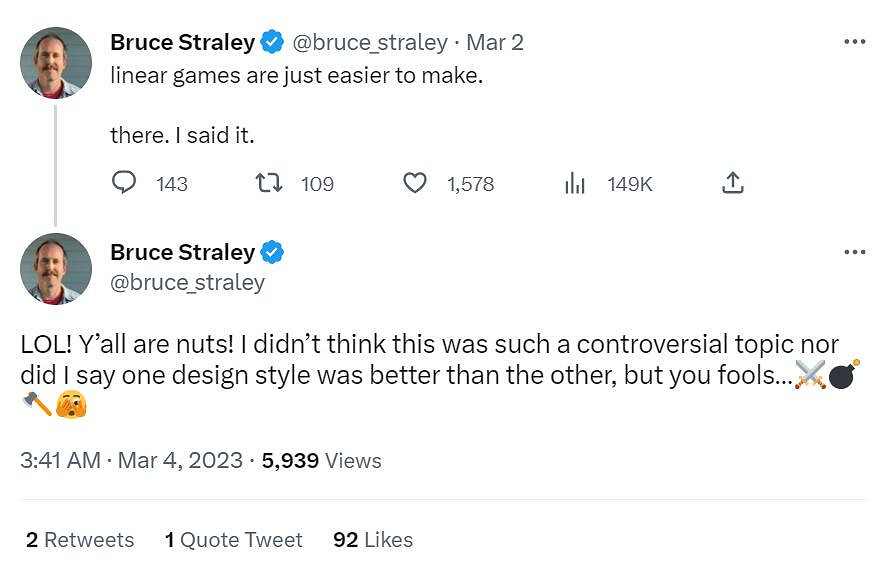Open Bruce Straley's avatar on first tweet
Image resolution: width=893 pixels, height=577 pixels.
click(56, 62)
